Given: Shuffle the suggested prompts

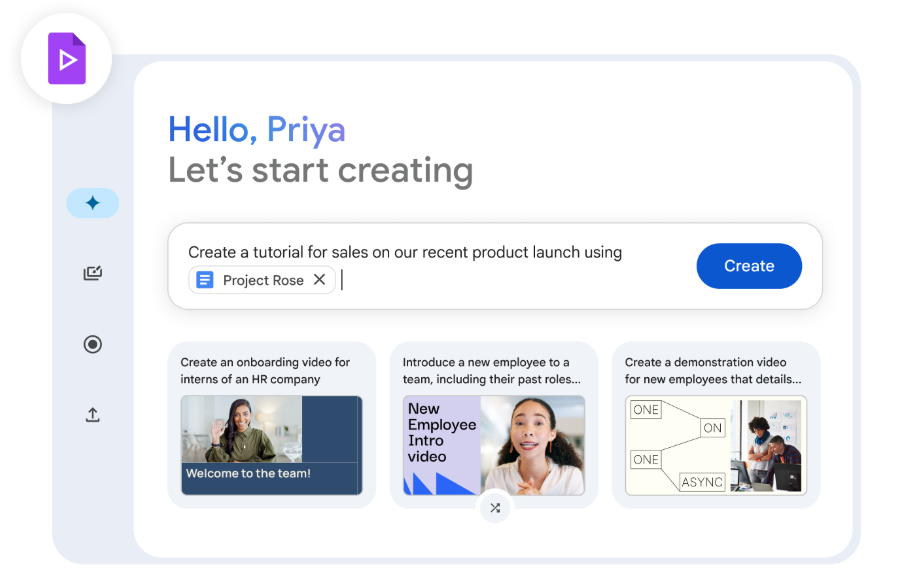Looking at the screenshot, I should tap(494, 508).
